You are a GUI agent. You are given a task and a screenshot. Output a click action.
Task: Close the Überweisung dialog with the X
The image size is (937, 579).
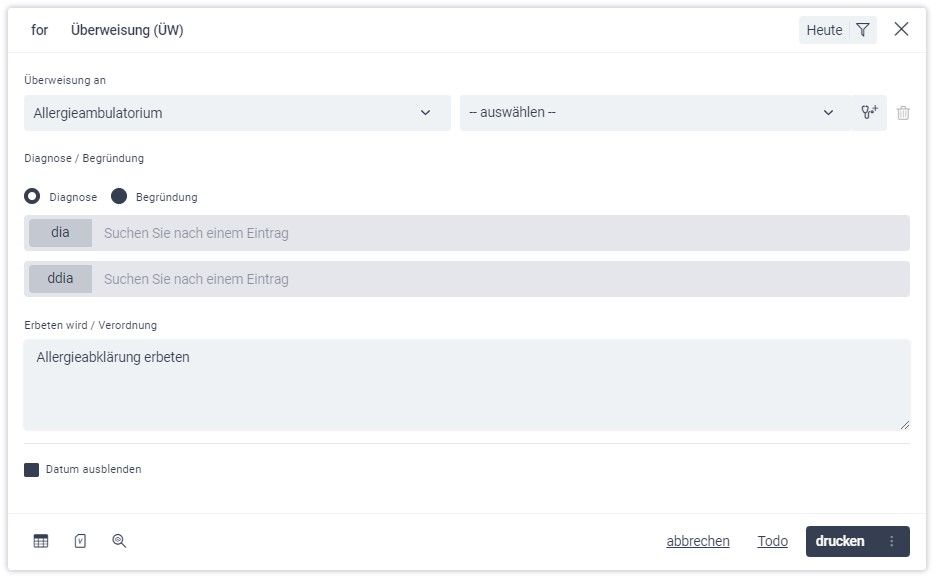click(x=901, y=30)
